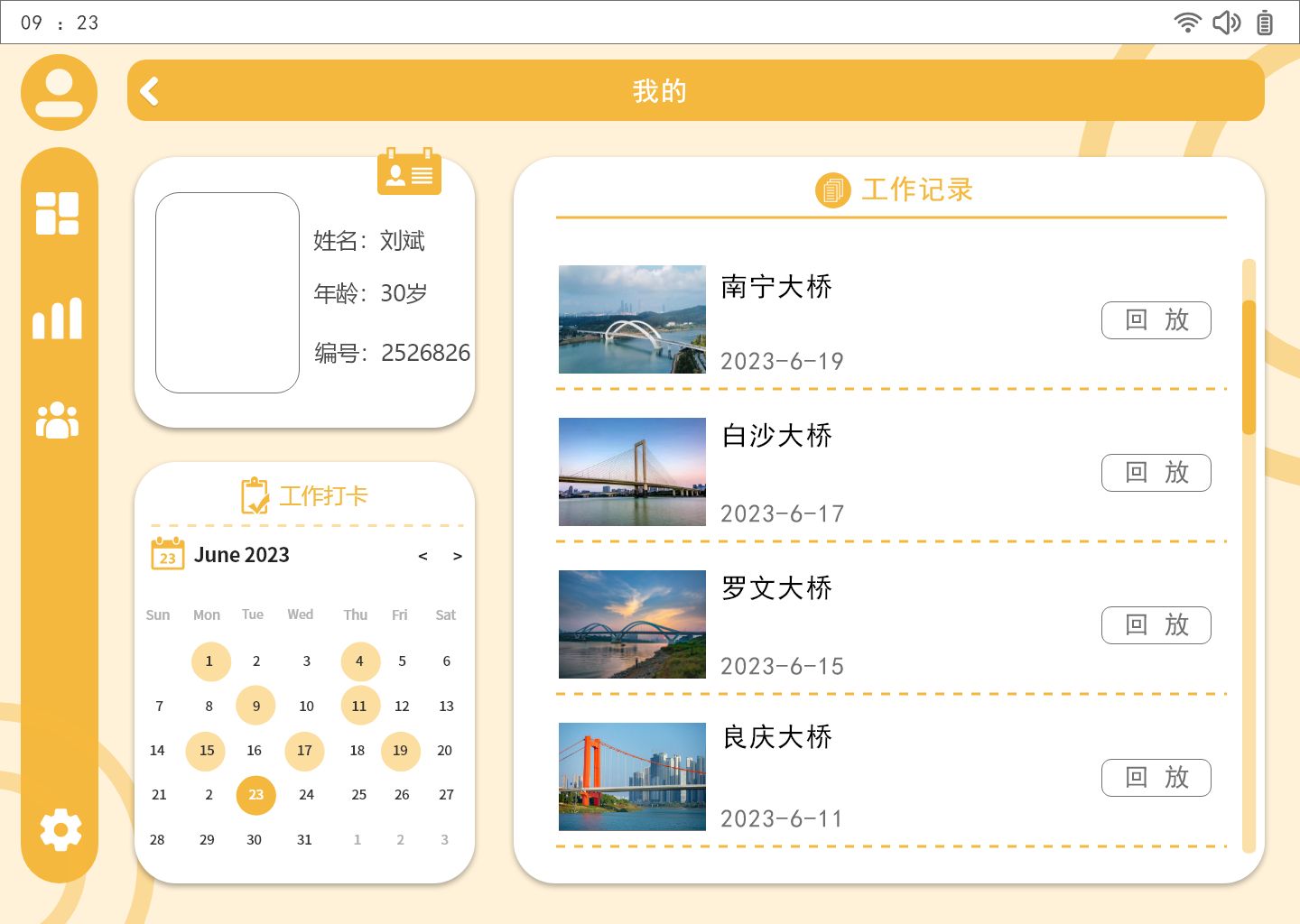Open the dashboard grid icon in sidebar
The image size is (1300, 924).
(57, 213)
